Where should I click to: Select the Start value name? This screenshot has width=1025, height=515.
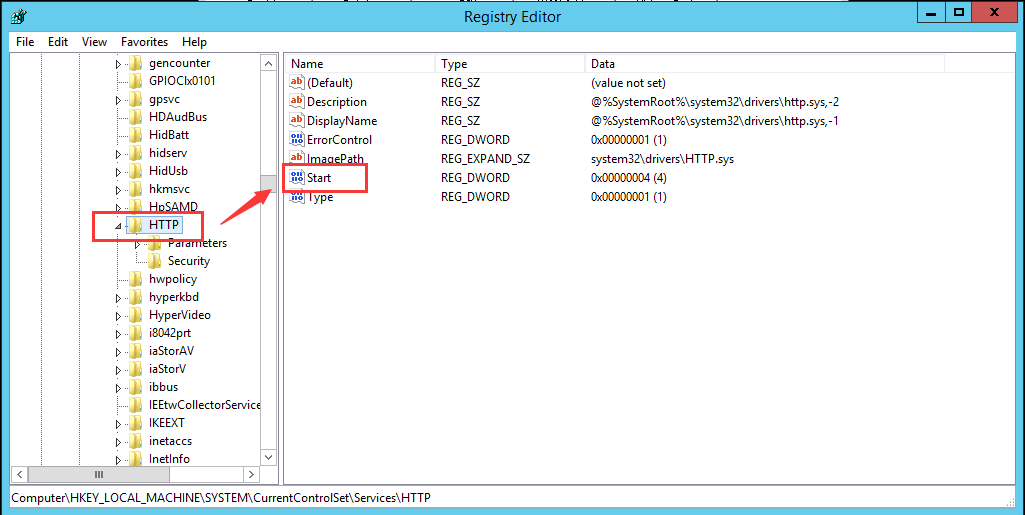tap(319, 178)
